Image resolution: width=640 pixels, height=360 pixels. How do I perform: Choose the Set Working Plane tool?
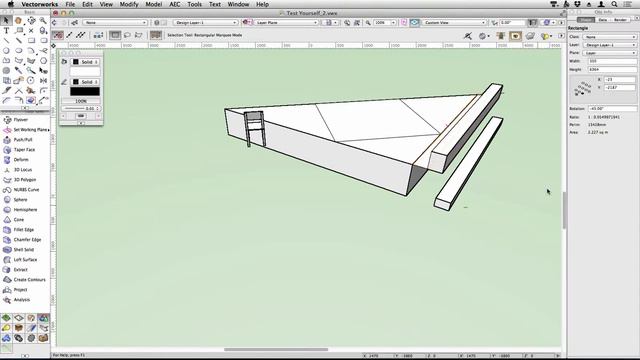pyautogui.click(x=26, y=130)
